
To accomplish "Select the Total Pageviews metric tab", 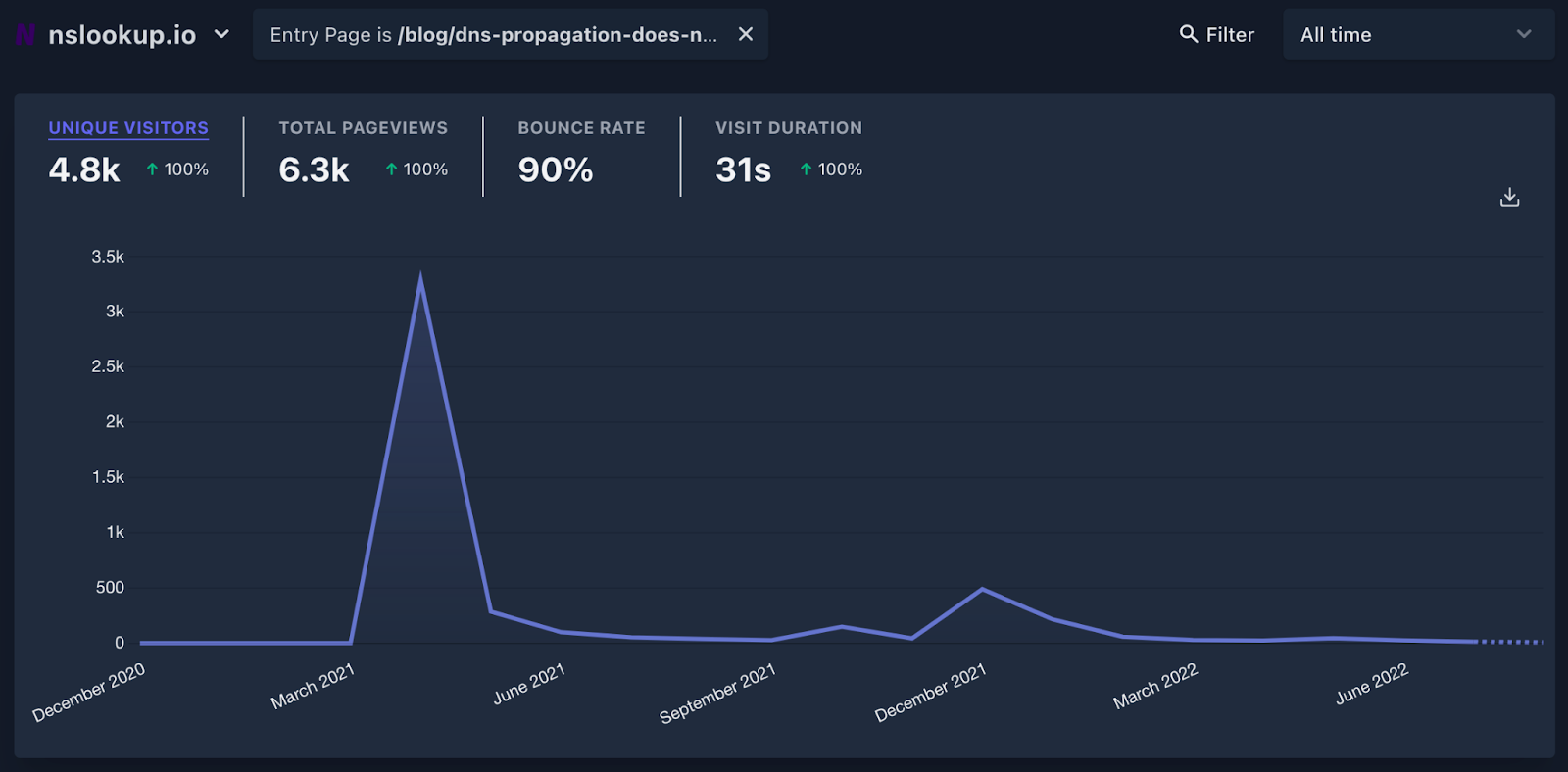I will click(363, 128).
